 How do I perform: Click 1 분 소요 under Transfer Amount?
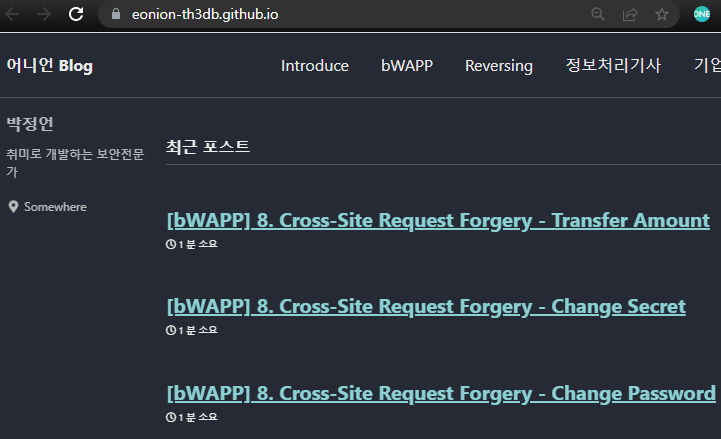point(198,244)
